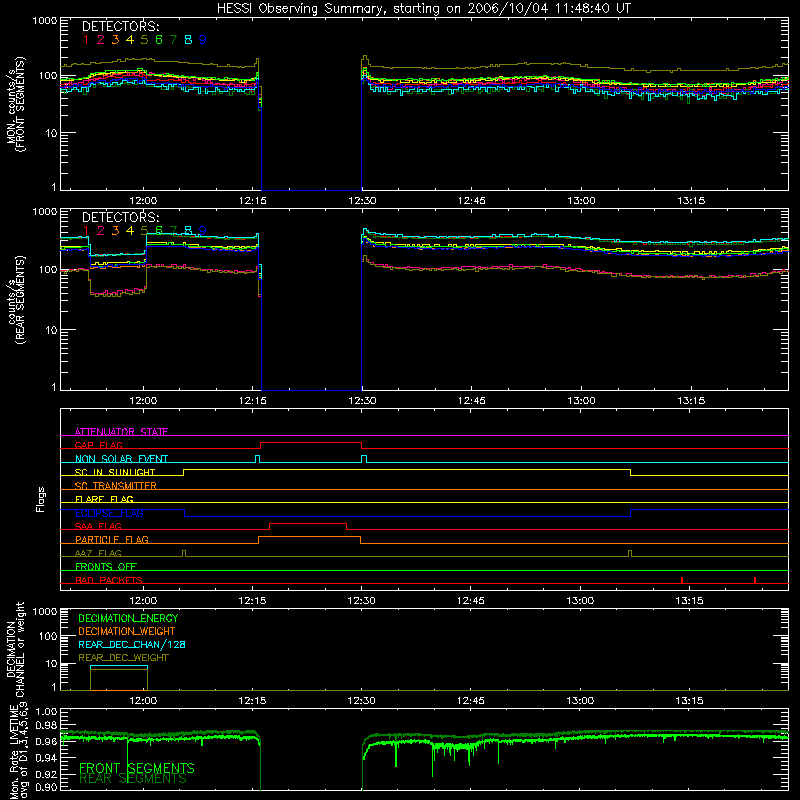Click 12:15 tick under the Flags plot
Screen dimensions: 800x800
pos(252,601)
